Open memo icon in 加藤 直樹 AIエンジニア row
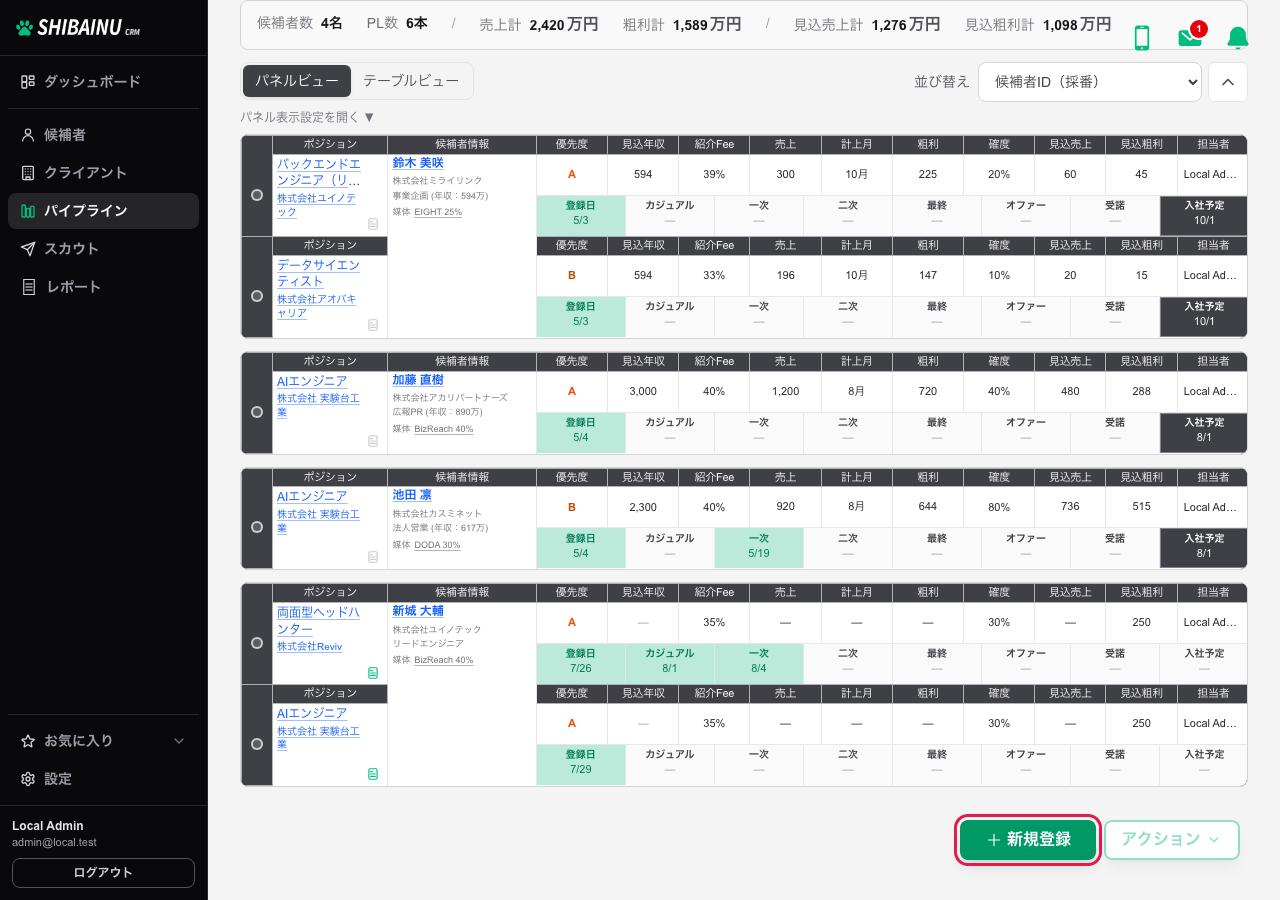The image size is (1280, 900). click(373, 441)
